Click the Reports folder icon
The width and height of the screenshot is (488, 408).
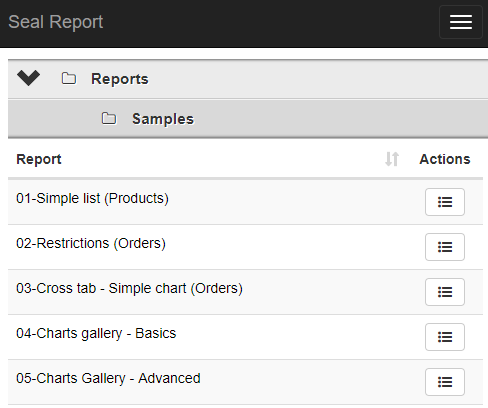tap(69, 79)
